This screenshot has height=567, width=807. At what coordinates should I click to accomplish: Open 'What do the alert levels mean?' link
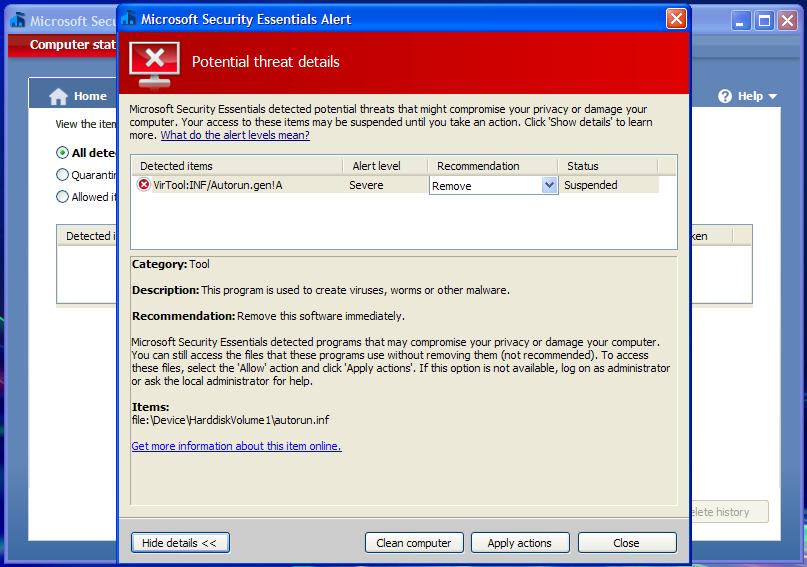[x=235, y=135]
